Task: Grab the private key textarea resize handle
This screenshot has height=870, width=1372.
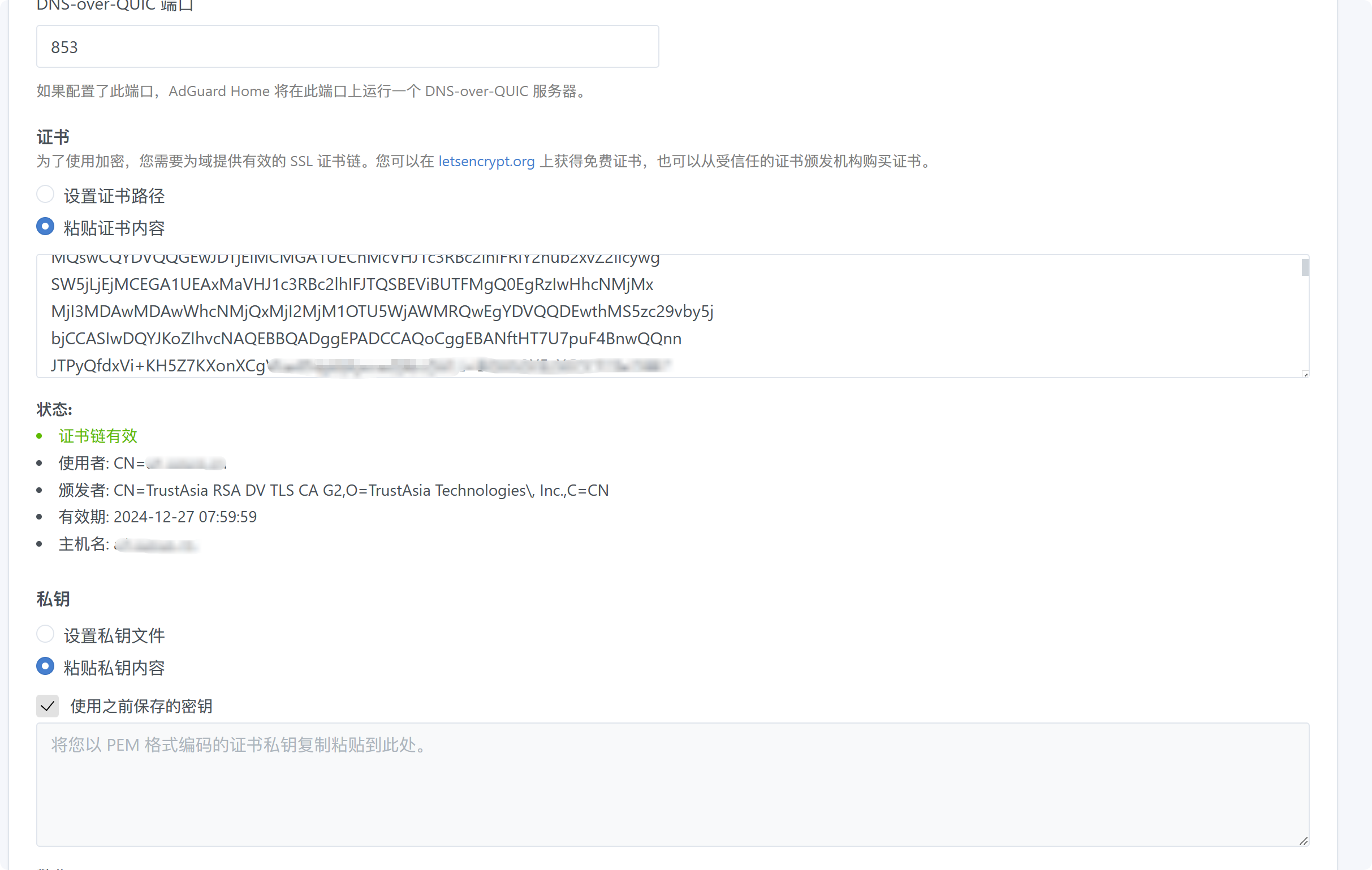Action: click(1304, 841)
